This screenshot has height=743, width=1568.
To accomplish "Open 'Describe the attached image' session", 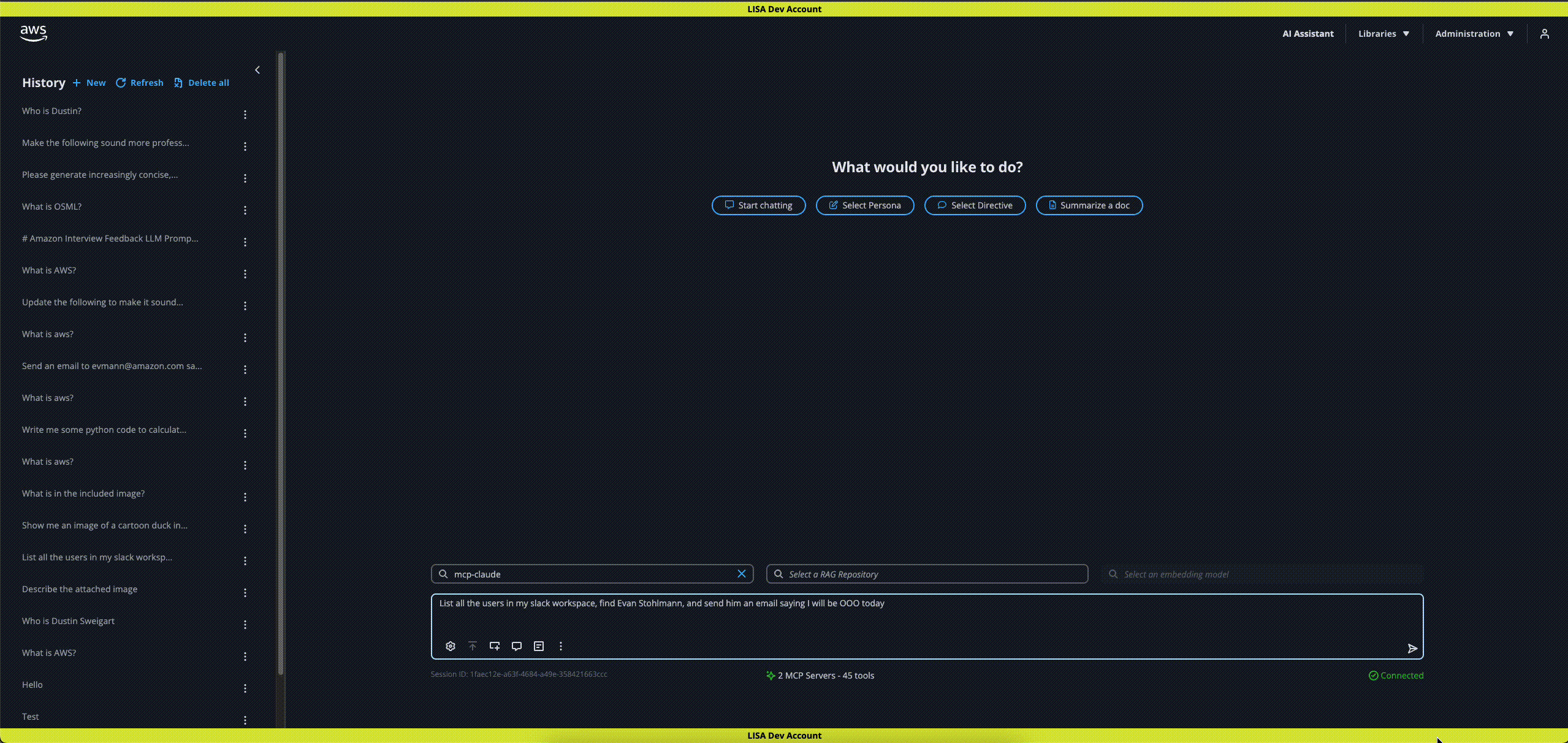I will [x=80, y=589].
